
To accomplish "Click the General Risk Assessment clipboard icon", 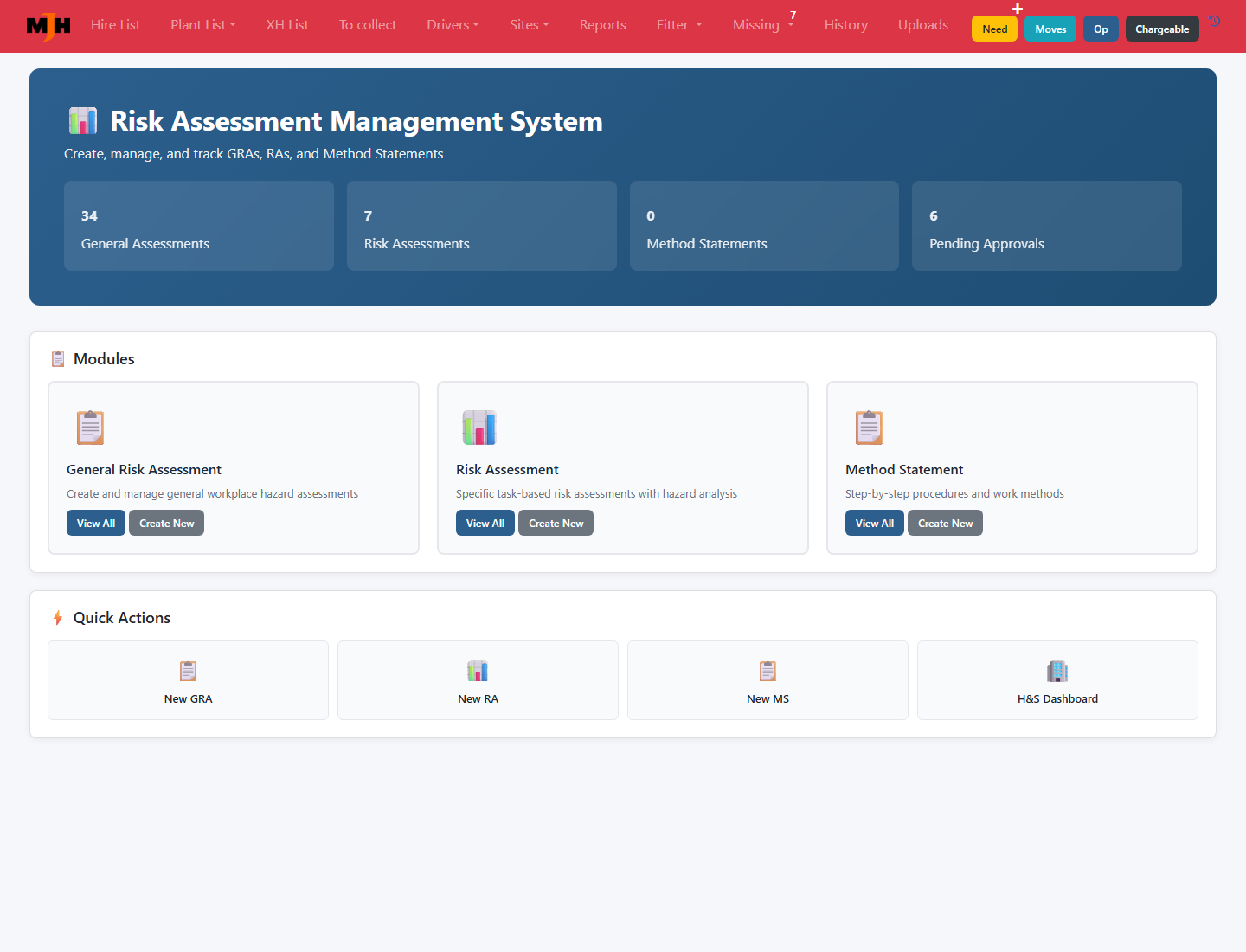I will coord(90,428).
